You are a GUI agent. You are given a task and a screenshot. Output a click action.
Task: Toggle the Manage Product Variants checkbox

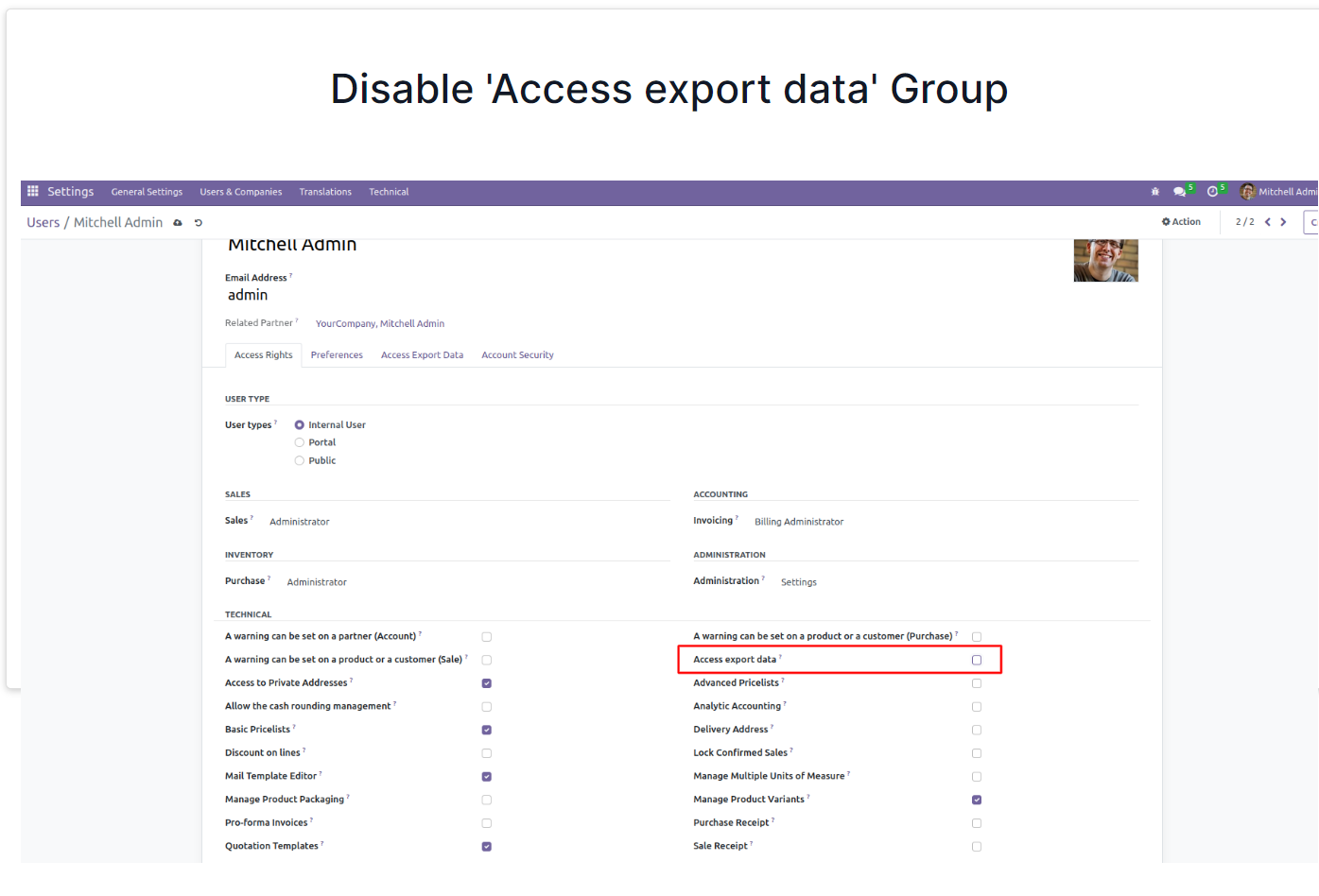(x=977, y=800)
